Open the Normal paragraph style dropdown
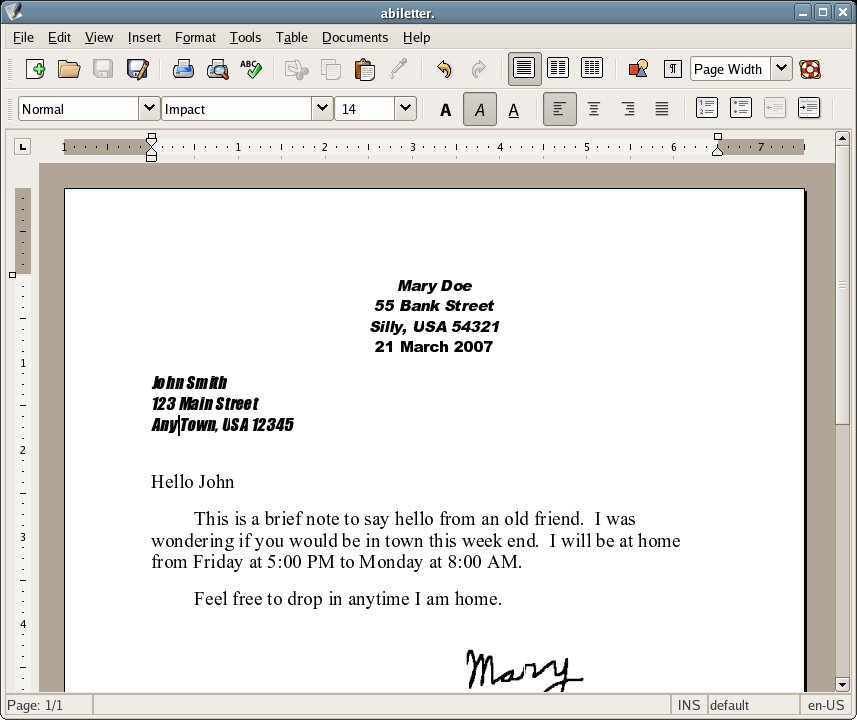This screenshot has height=720, width=857. point(148,109)
